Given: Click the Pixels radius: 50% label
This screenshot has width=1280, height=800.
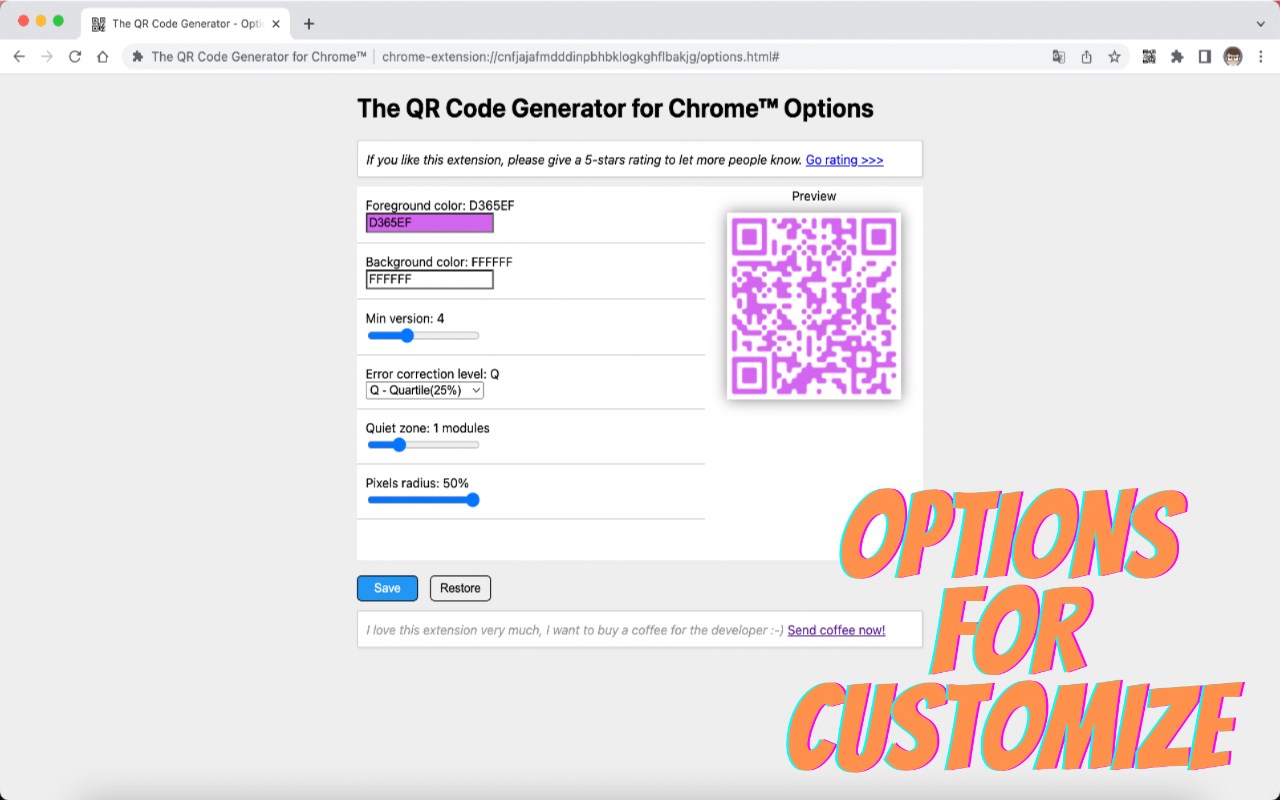Looking at the screenshot, I should tap(417, 483).
